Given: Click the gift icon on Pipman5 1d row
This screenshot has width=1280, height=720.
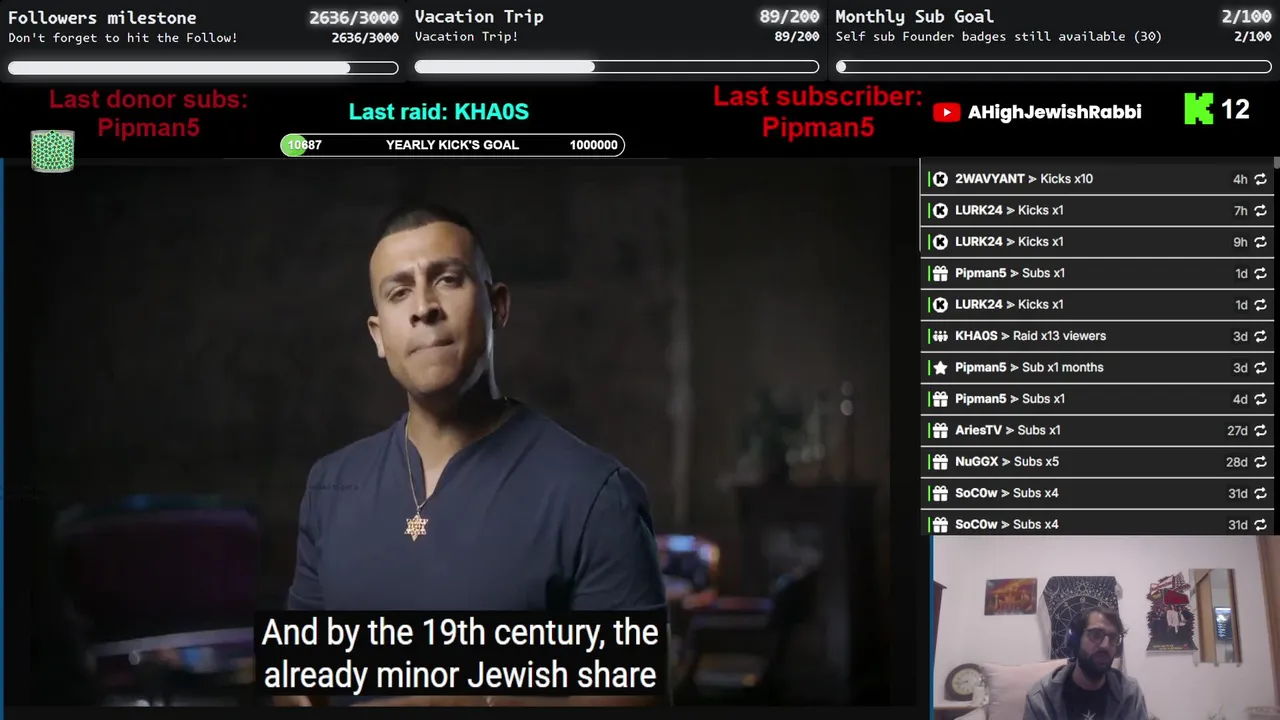Looking at the screenshot, I should 940,273.
